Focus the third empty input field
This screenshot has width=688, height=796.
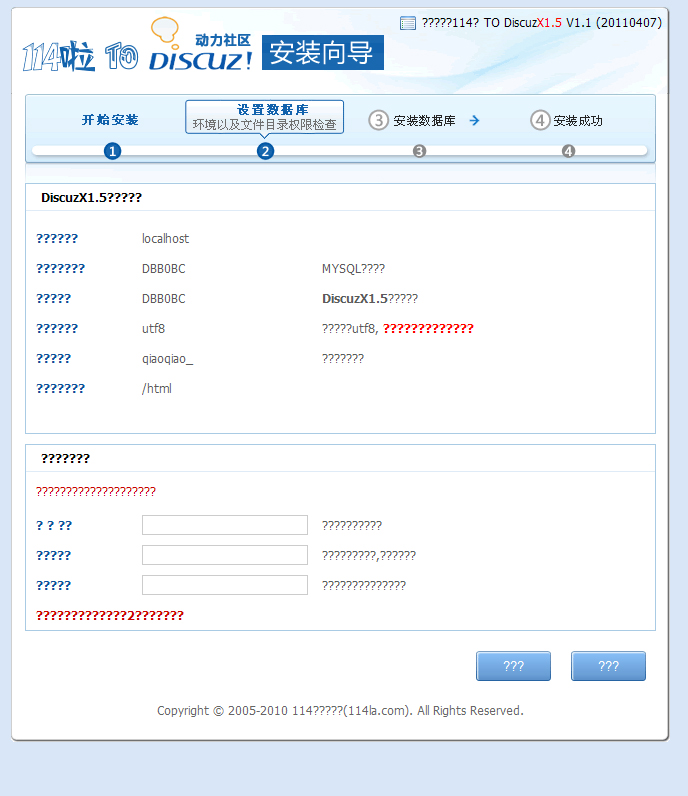(225, 585)
